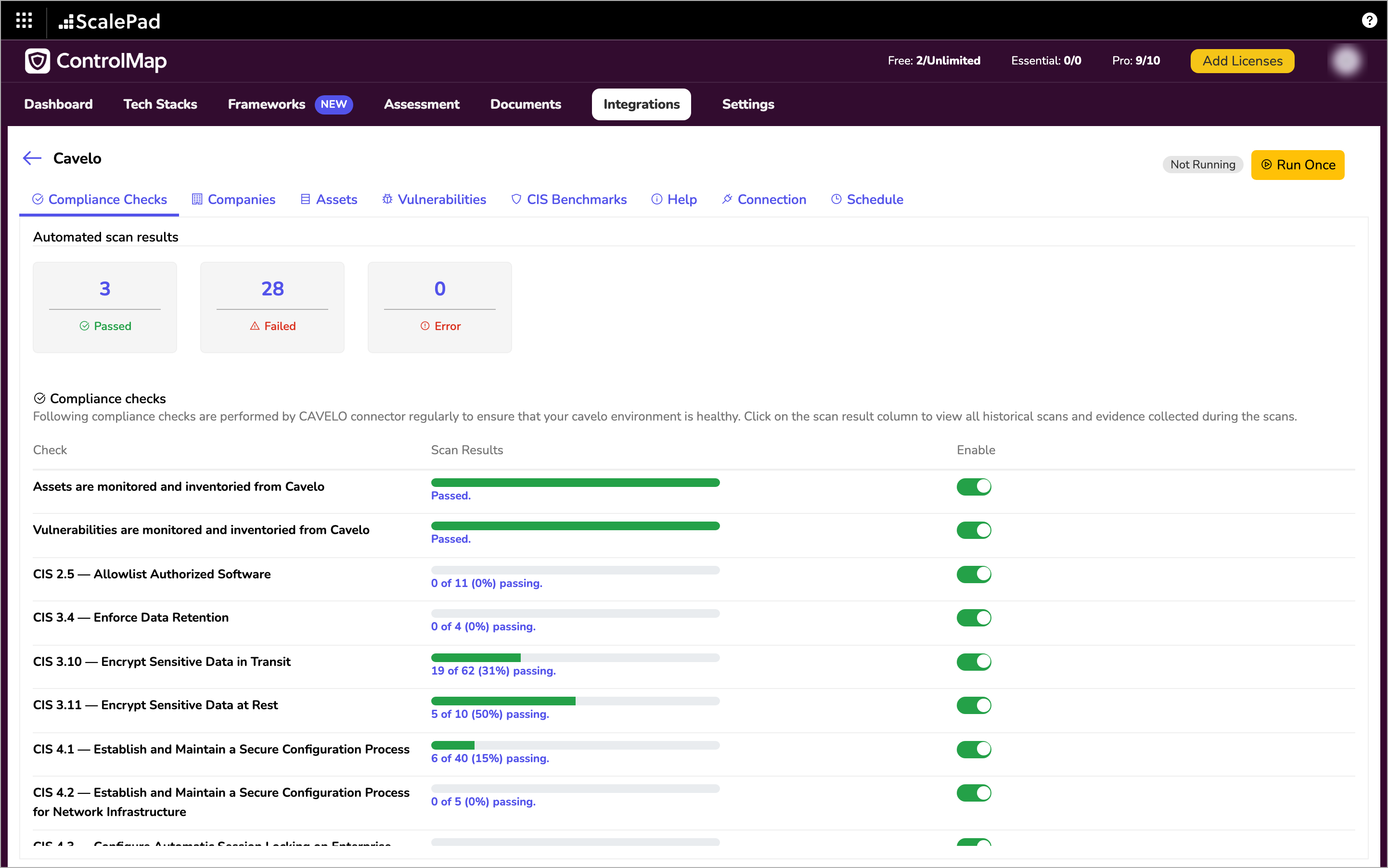1388x868 pixels.
Task: Switch to the Compliance Checks tab
Action: 99,199
